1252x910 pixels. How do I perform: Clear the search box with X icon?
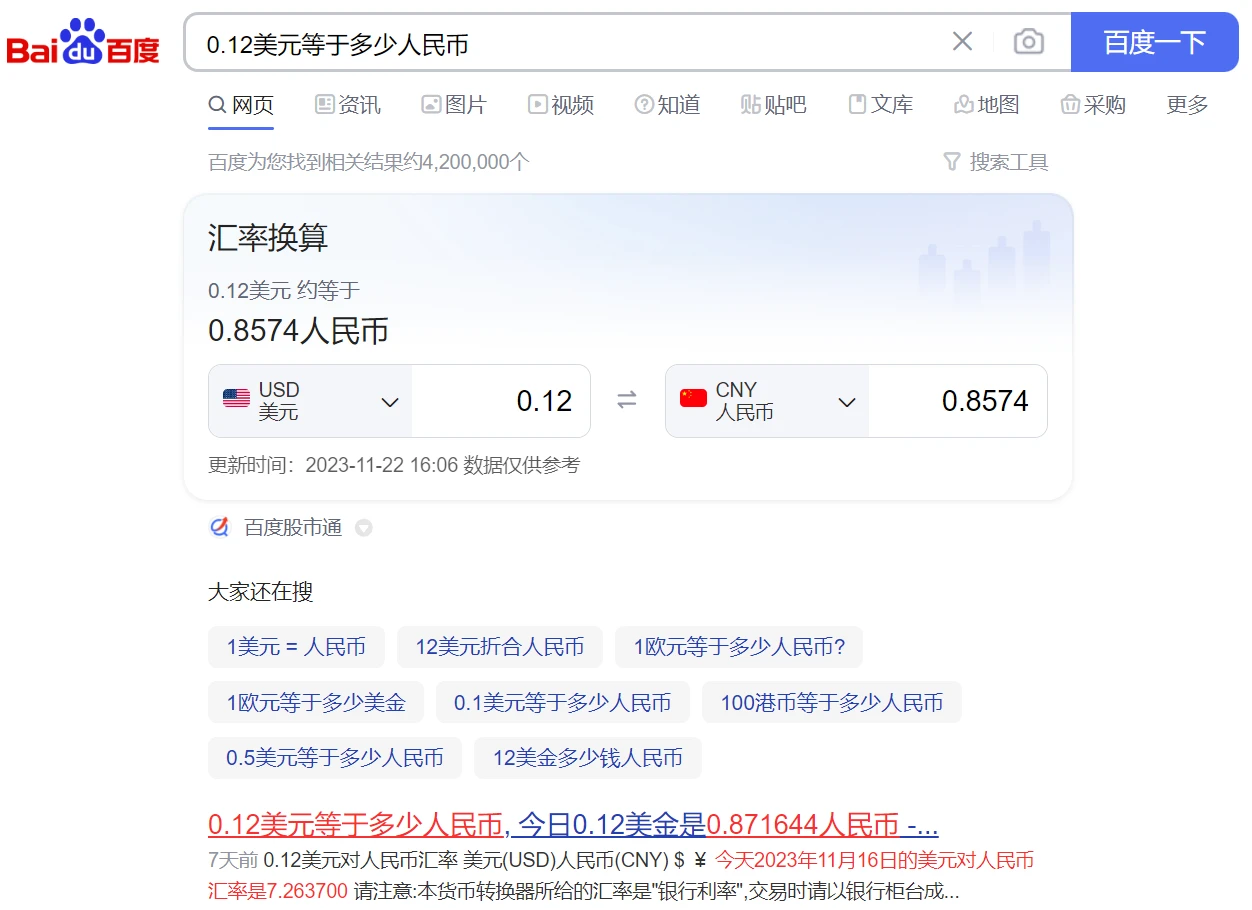(x=962, y=42)
